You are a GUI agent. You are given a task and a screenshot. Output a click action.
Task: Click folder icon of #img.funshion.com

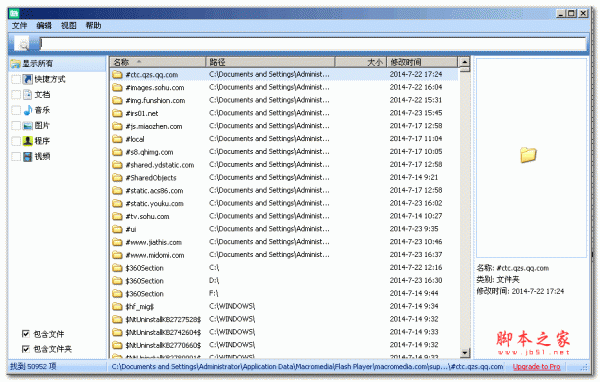[117, 100]
